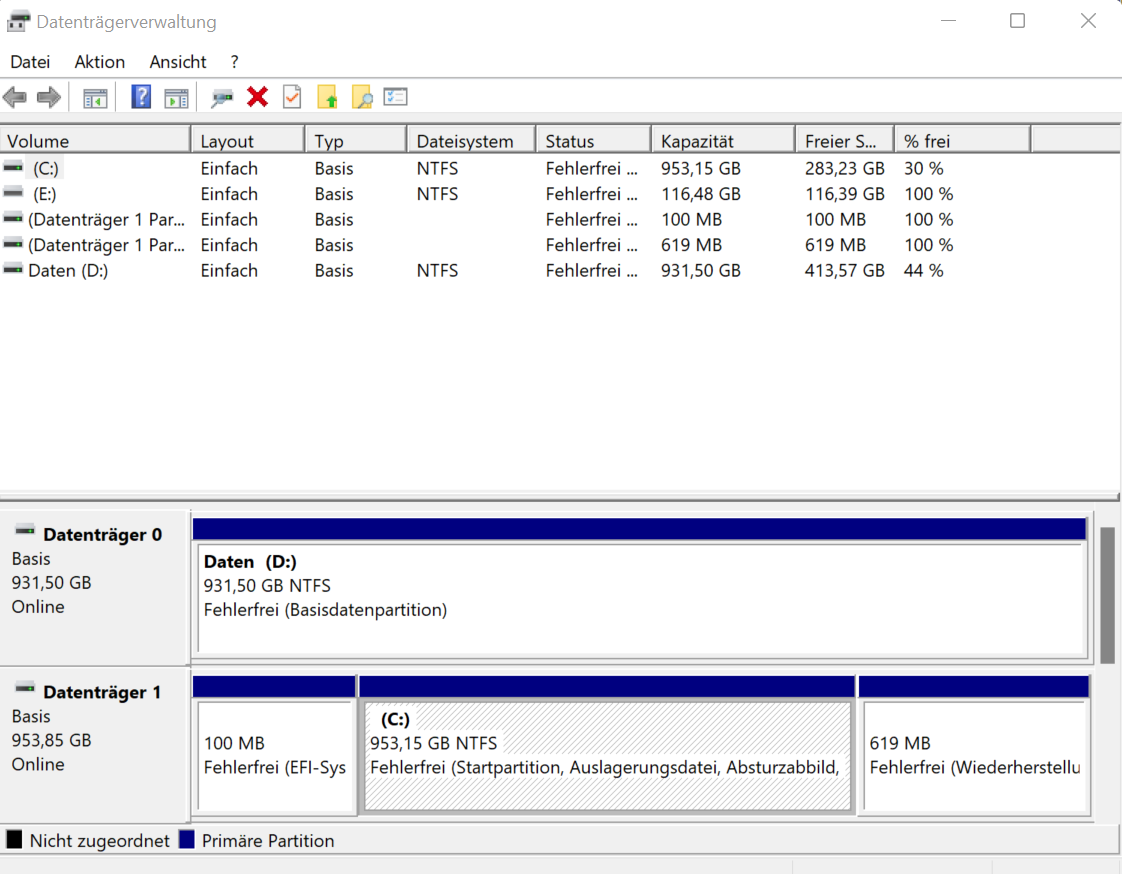This screenshot has width=1122, height=874.
Task: Maximize the Datenträgerverwaltung window
Action: (1017, 21)
